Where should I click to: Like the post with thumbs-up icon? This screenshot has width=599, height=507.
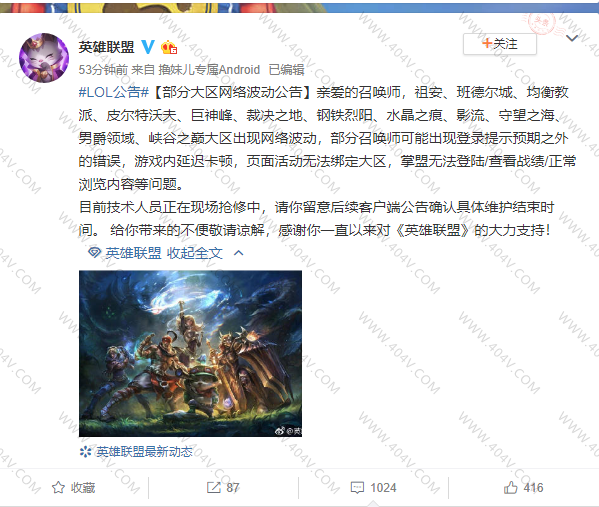click(510, 488)
